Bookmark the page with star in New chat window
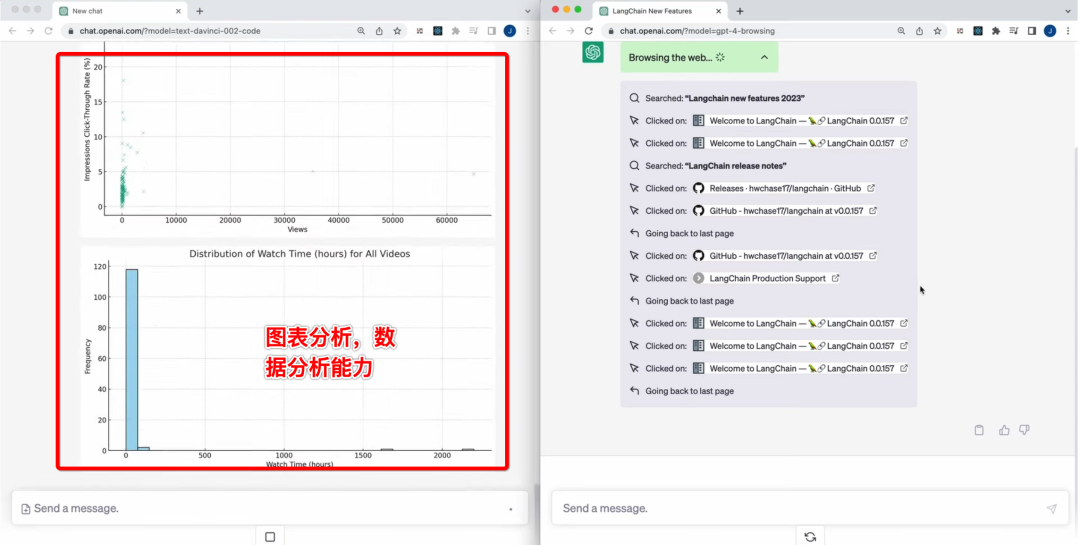Image resolution: width=1080 pixels, height=545 pixels. pos(397,31)
